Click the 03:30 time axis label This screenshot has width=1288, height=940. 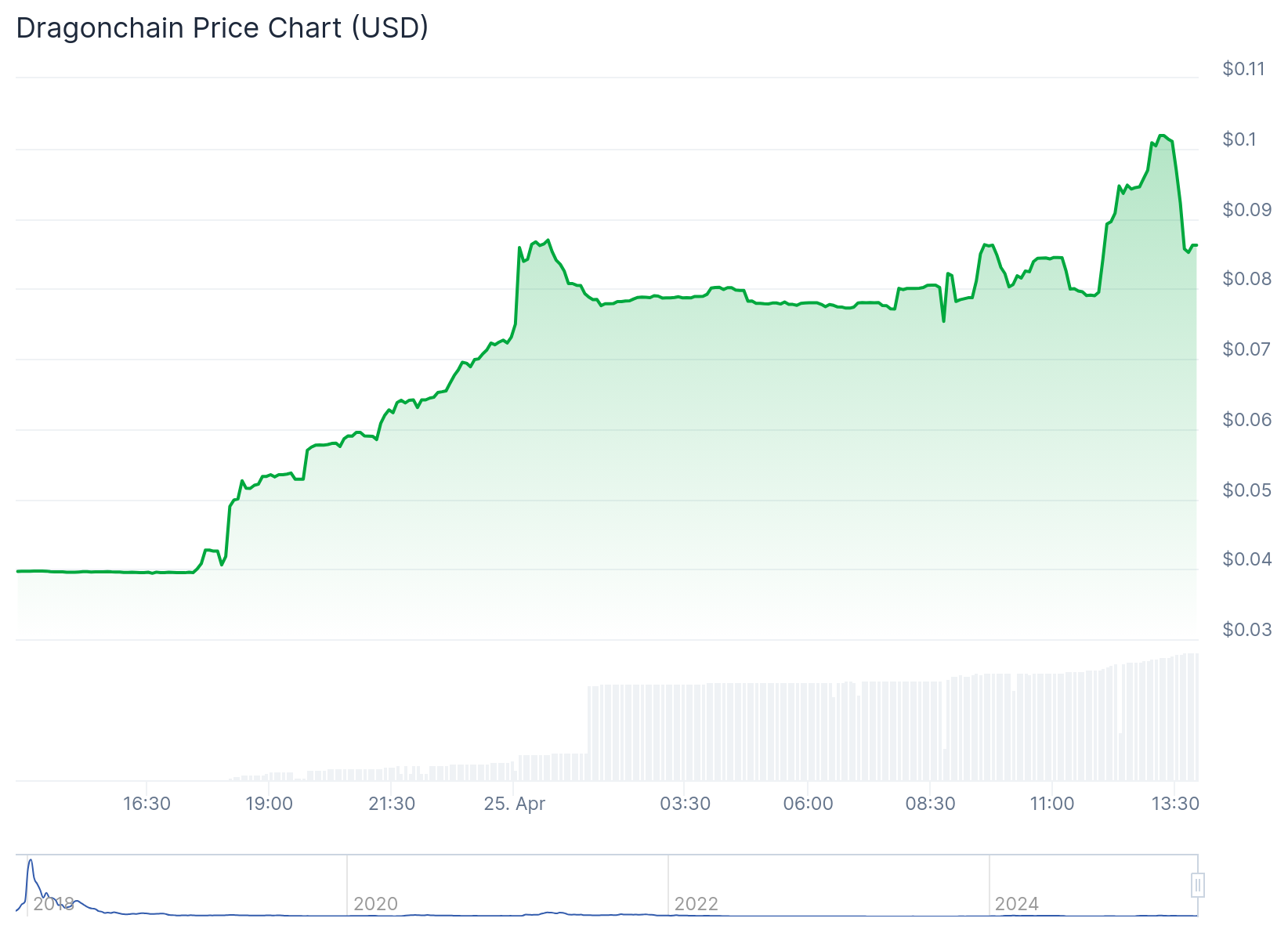[685, 804]
